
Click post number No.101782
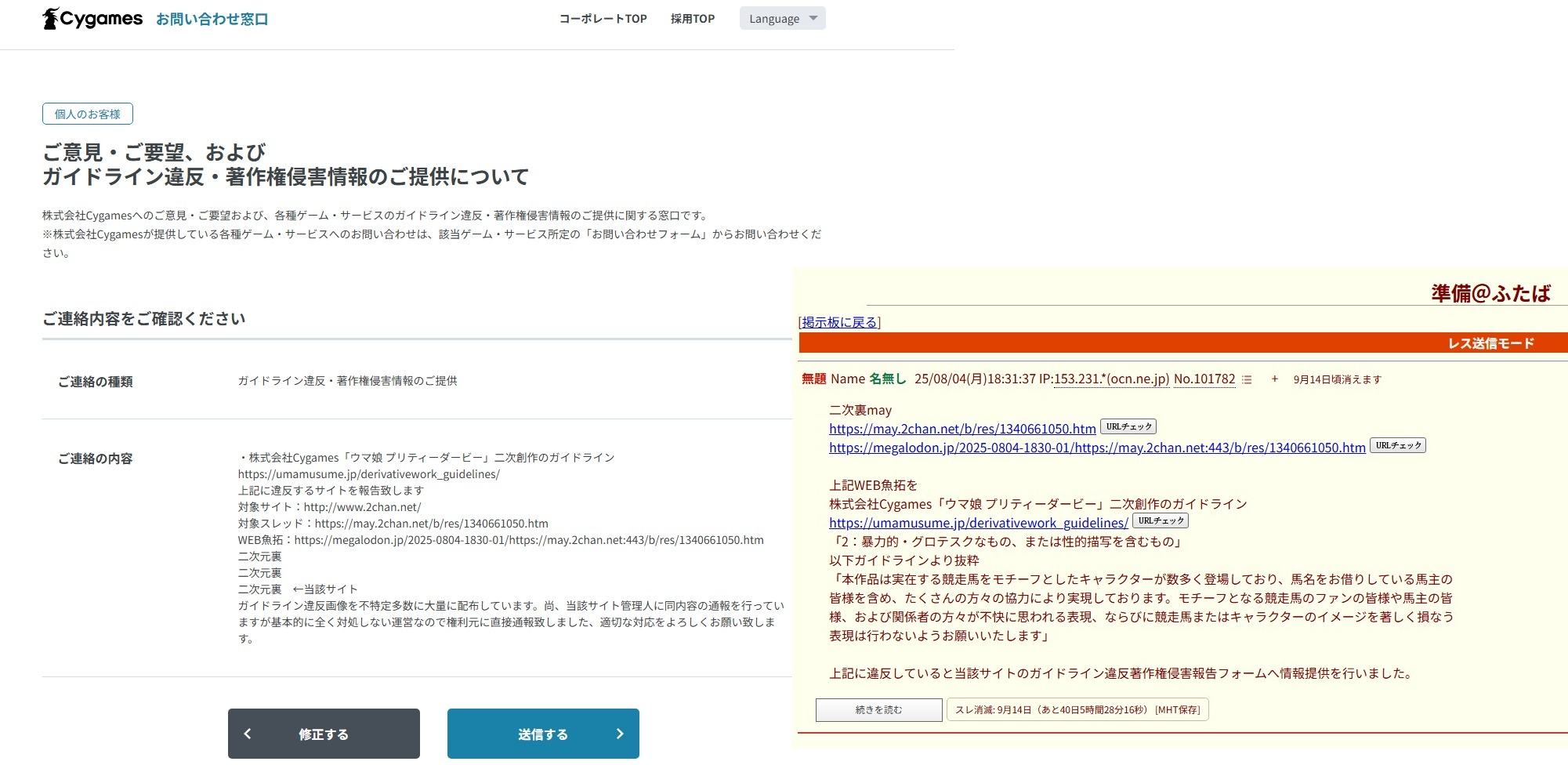(x=1204, y=379)
